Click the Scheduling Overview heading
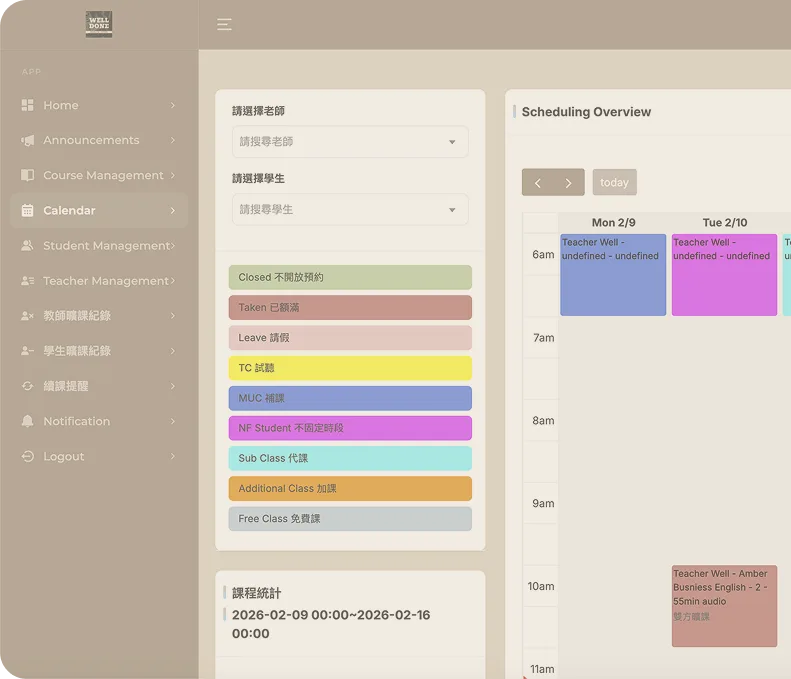The width and height of the screenshot is (791, 679). (x=586, y=112)
